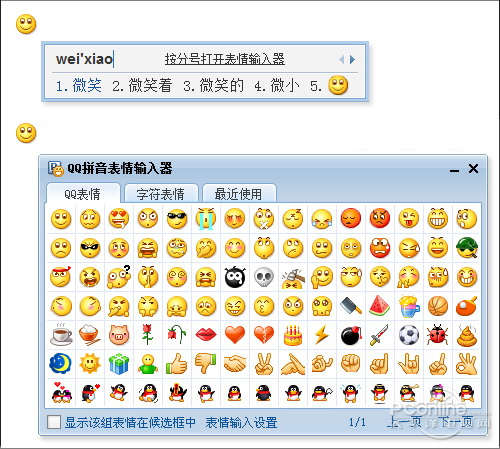
Task: Go to 下一页 emoji page
Action: click(456, 422)
